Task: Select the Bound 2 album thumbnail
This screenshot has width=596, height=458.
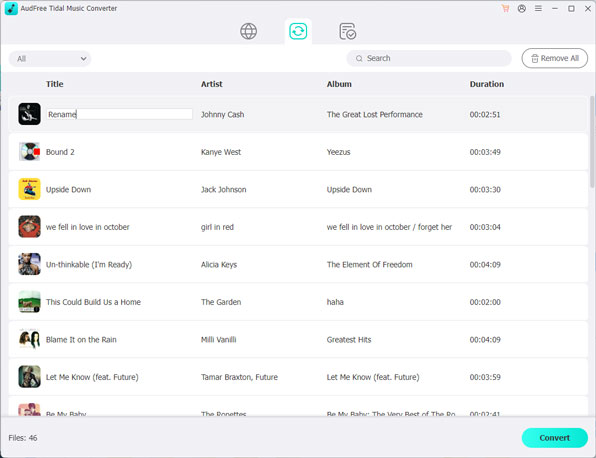Action: [29, 151]
